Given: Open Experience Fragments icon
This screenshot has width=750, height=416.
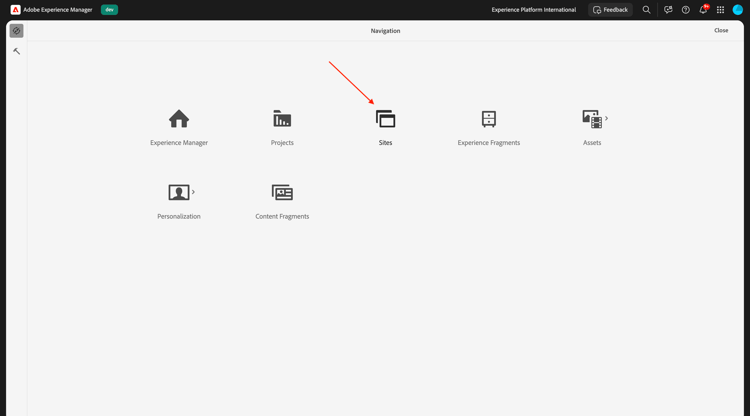Looking at the screenshot, I should click(x=489, y=119).
